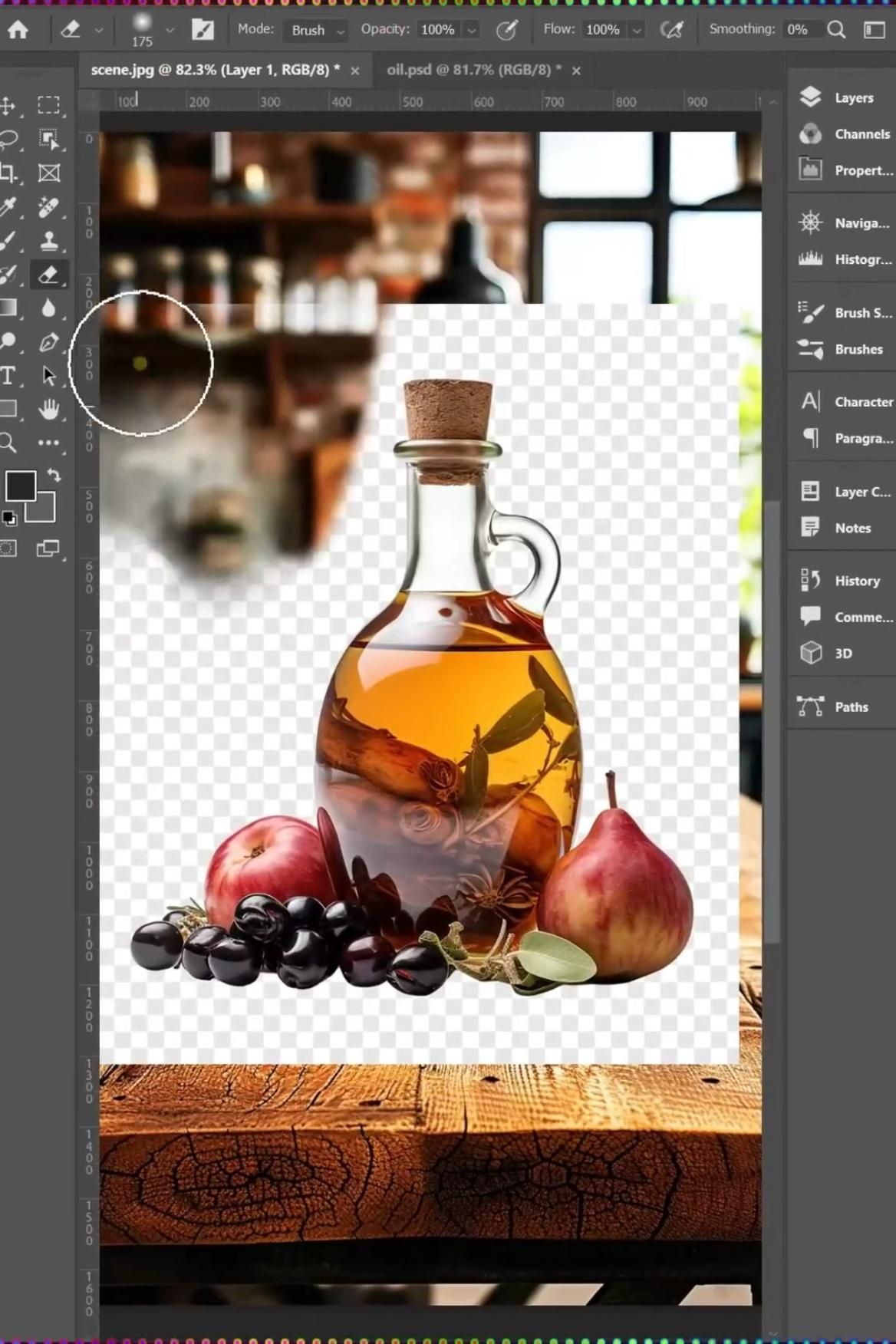This screenshot has width=896, height=1344.
Task: Select the Pen tool
Action: [x=49, y=341]
